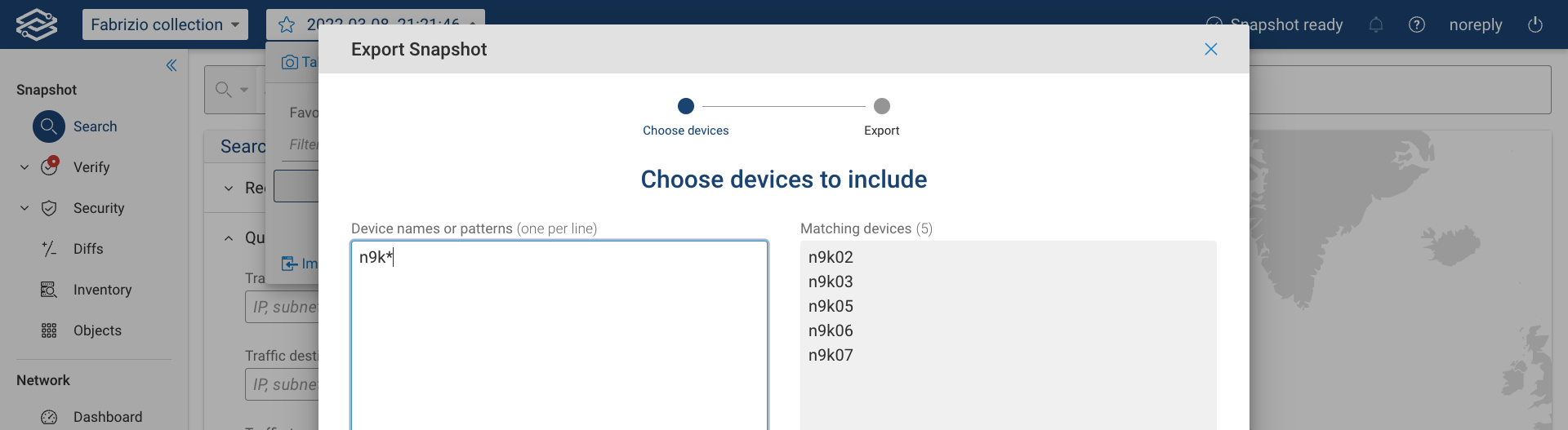This screenshot has height=430, width=1568.
Task: Open the Dashboard sidebar item
Action: click(x=108, y=417)
